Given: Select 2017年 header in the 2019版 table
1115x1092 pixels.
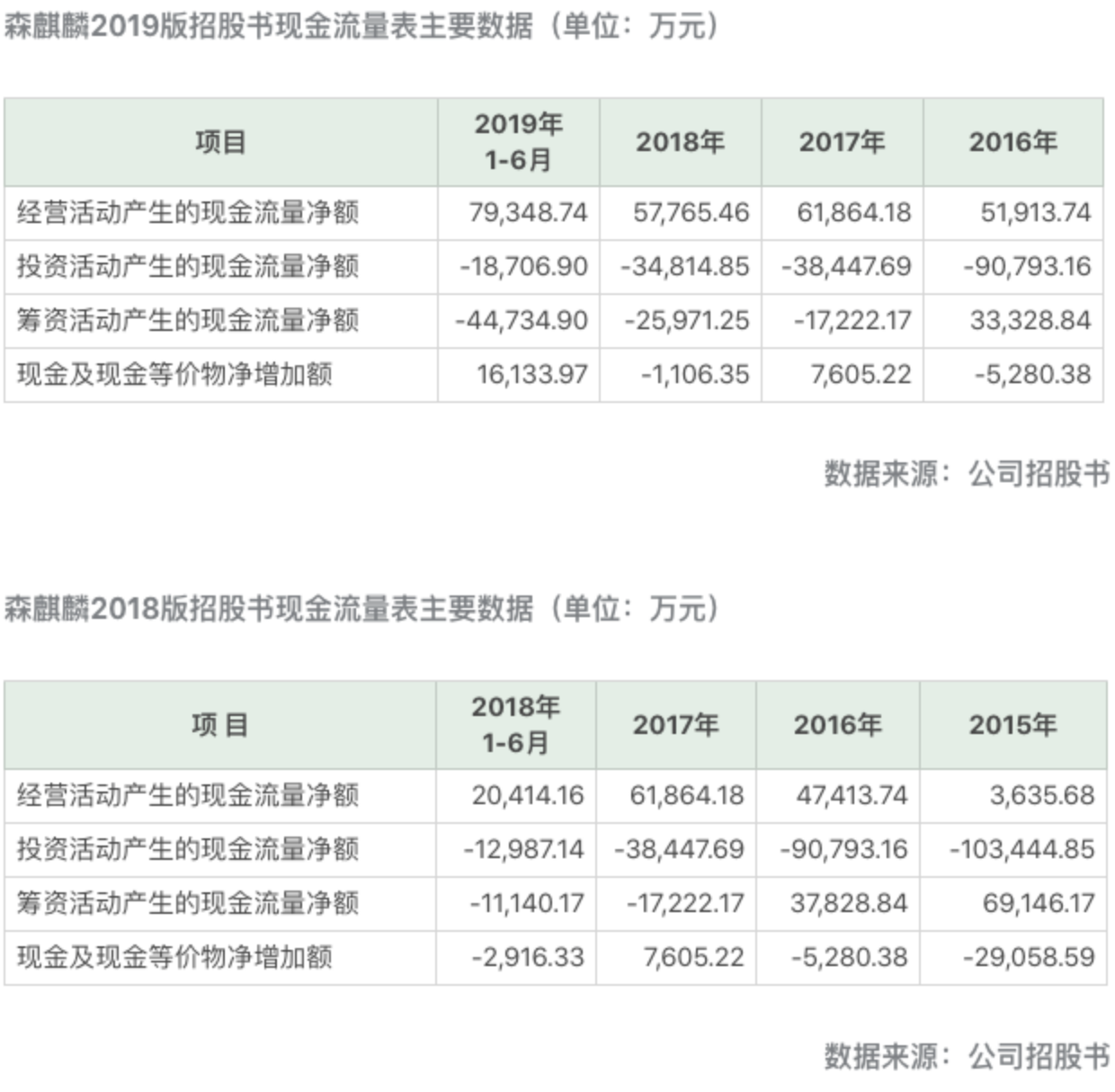Looking at the screenshot, I should [x=843, y=142].
